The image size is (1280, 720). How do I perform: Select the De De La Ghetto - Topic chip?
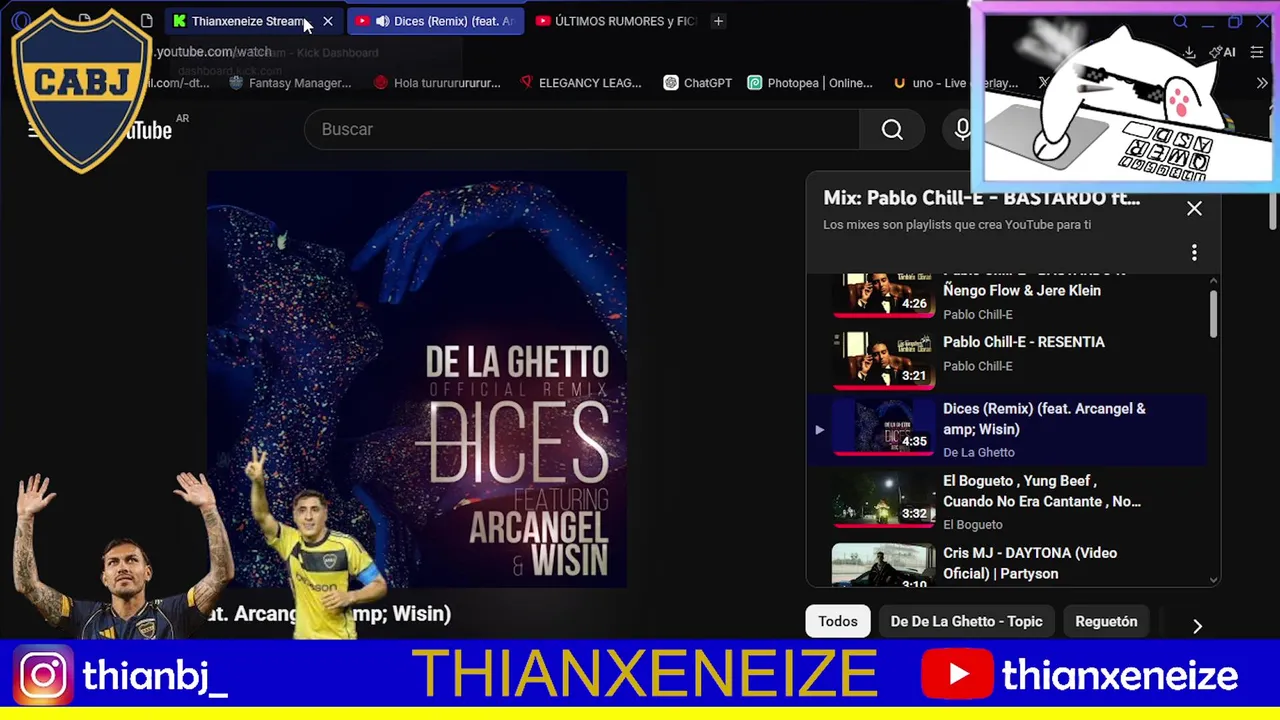click(966, 621)
